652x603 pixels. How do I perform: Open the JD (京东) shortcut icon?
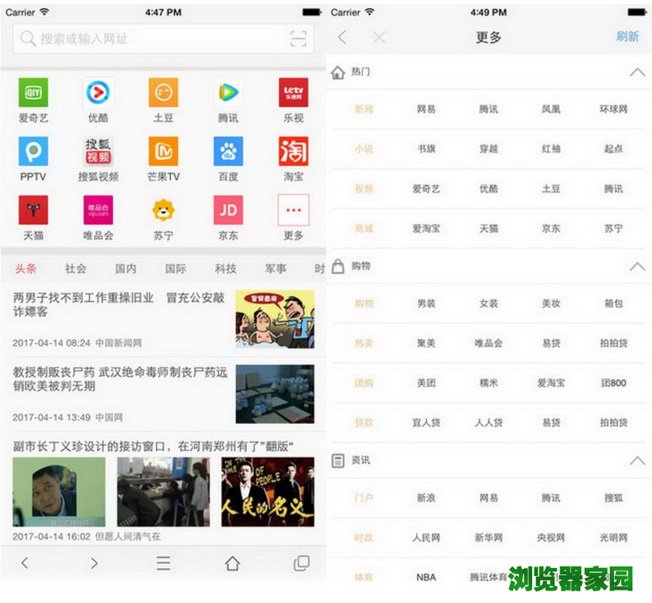click(x=228, y=210)
